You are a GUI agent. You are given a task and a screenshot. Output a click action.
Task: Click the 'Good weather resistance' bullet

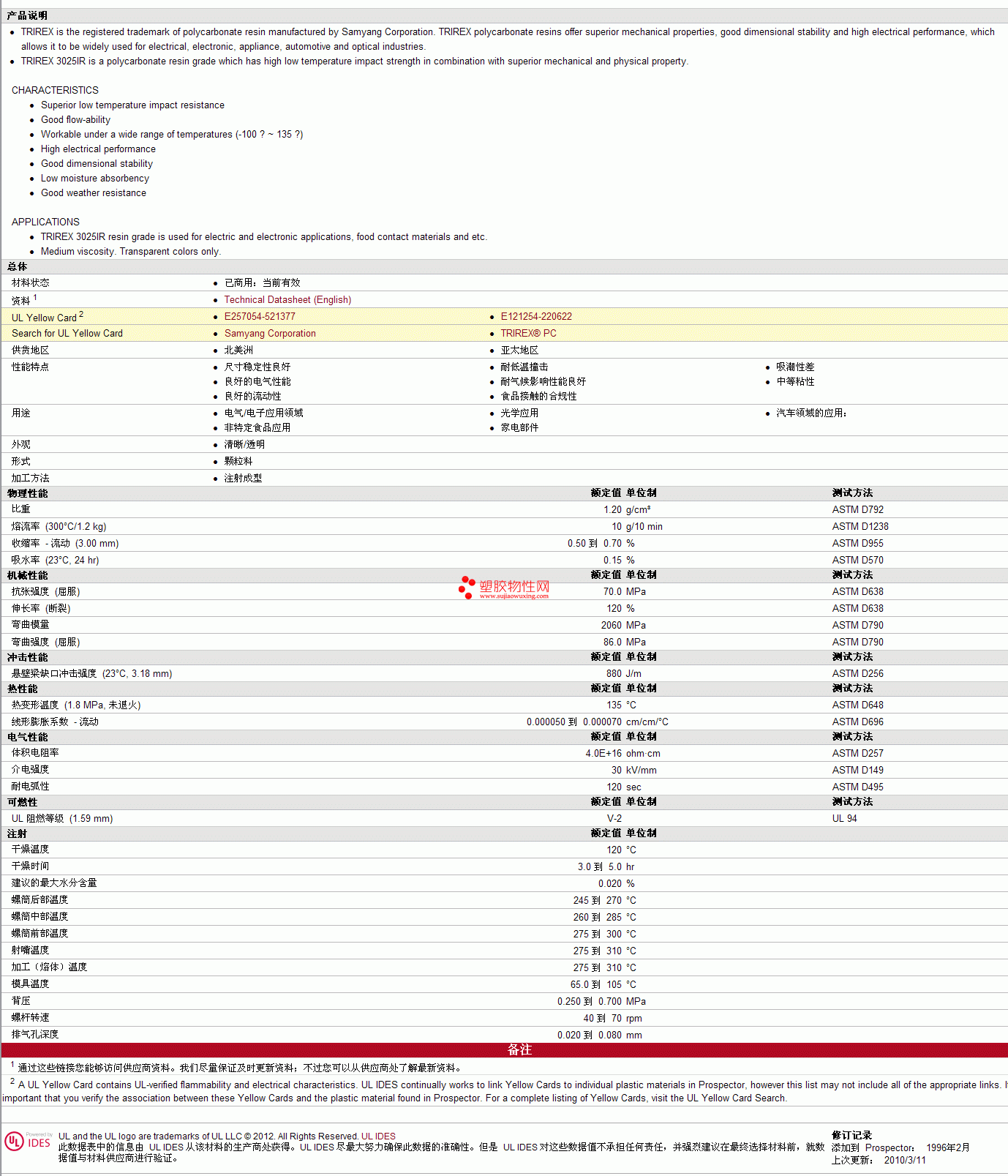94,193
